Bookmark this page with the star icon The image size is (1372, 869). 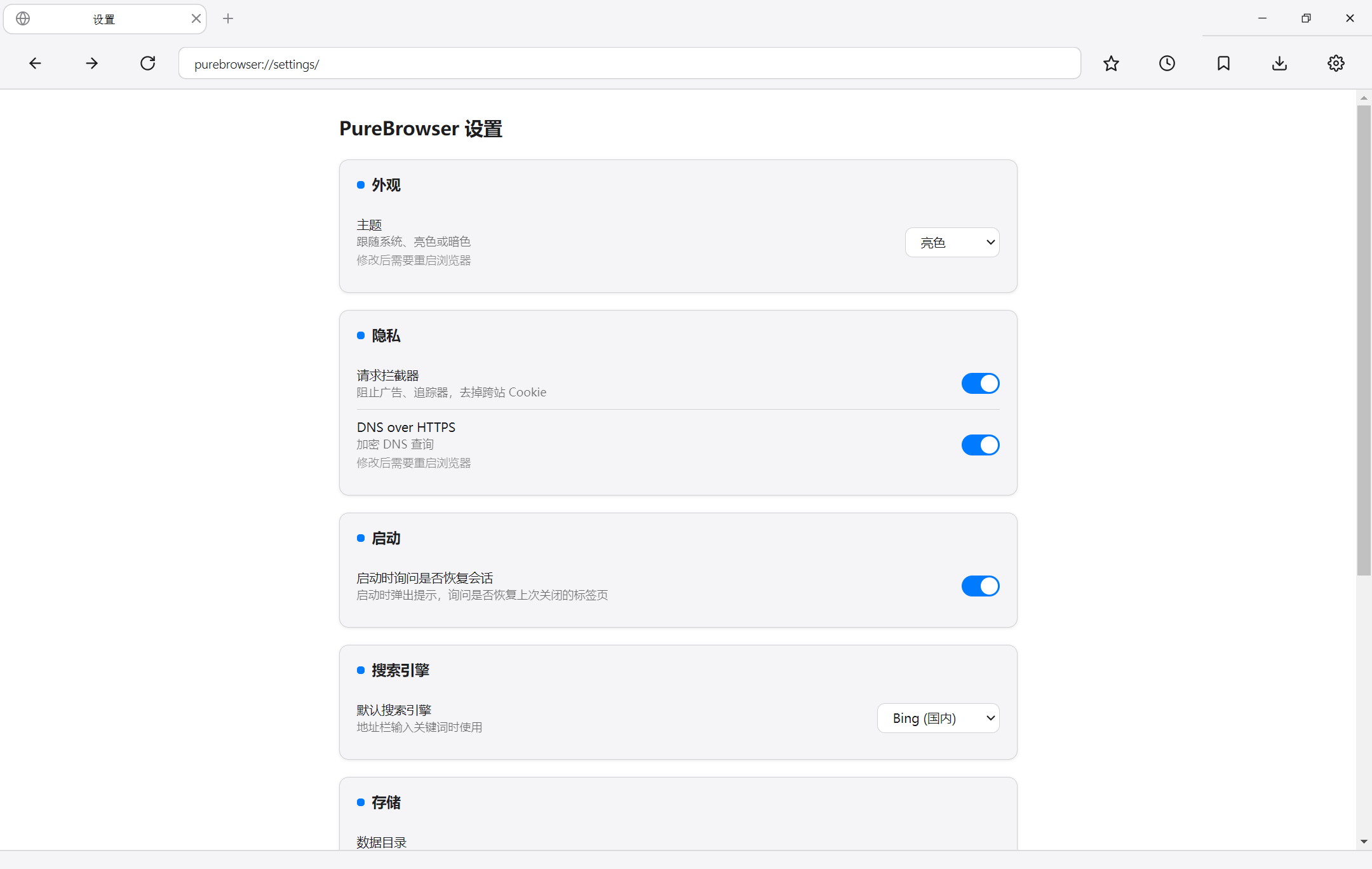[1111, 63]
